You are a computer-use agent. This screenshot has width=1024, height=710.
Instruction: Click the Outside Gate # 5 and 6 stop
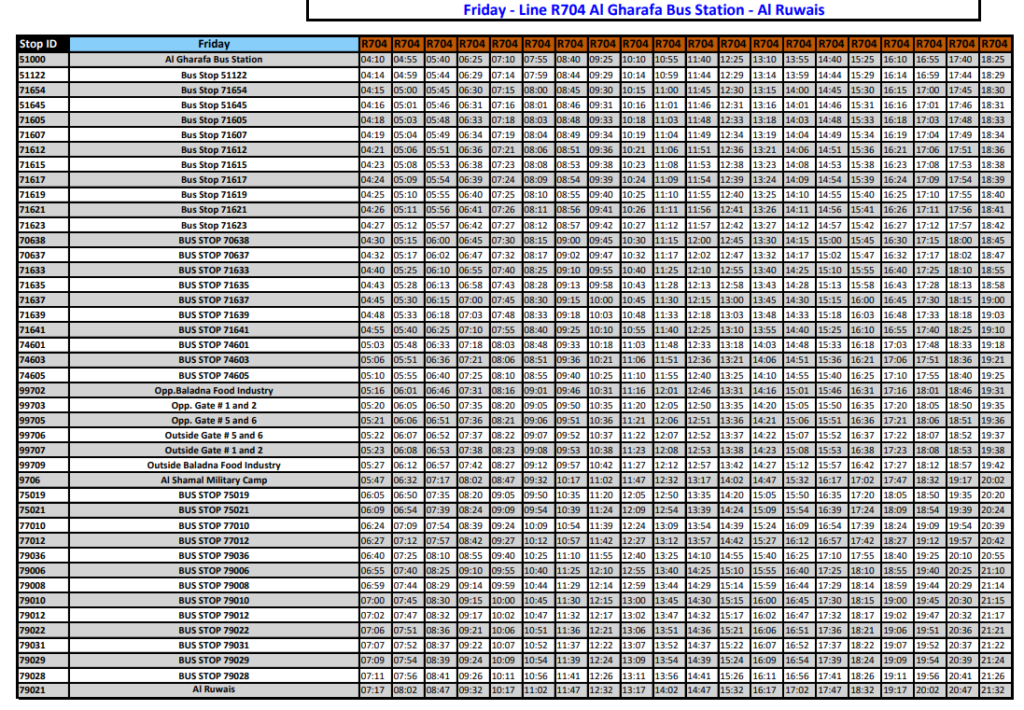214,435
